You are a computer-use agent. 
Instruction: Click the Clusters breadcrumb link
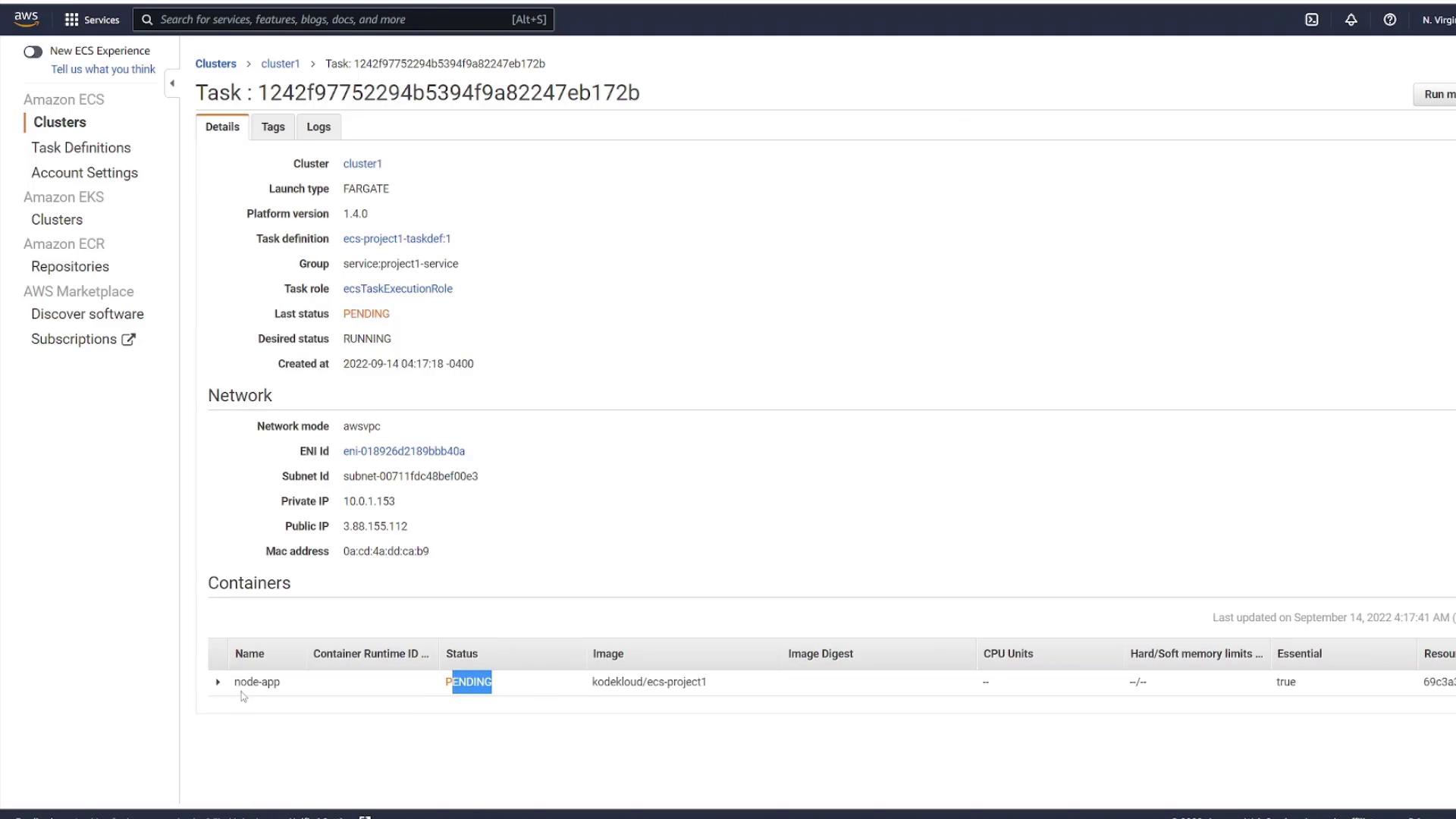[215, 64]
